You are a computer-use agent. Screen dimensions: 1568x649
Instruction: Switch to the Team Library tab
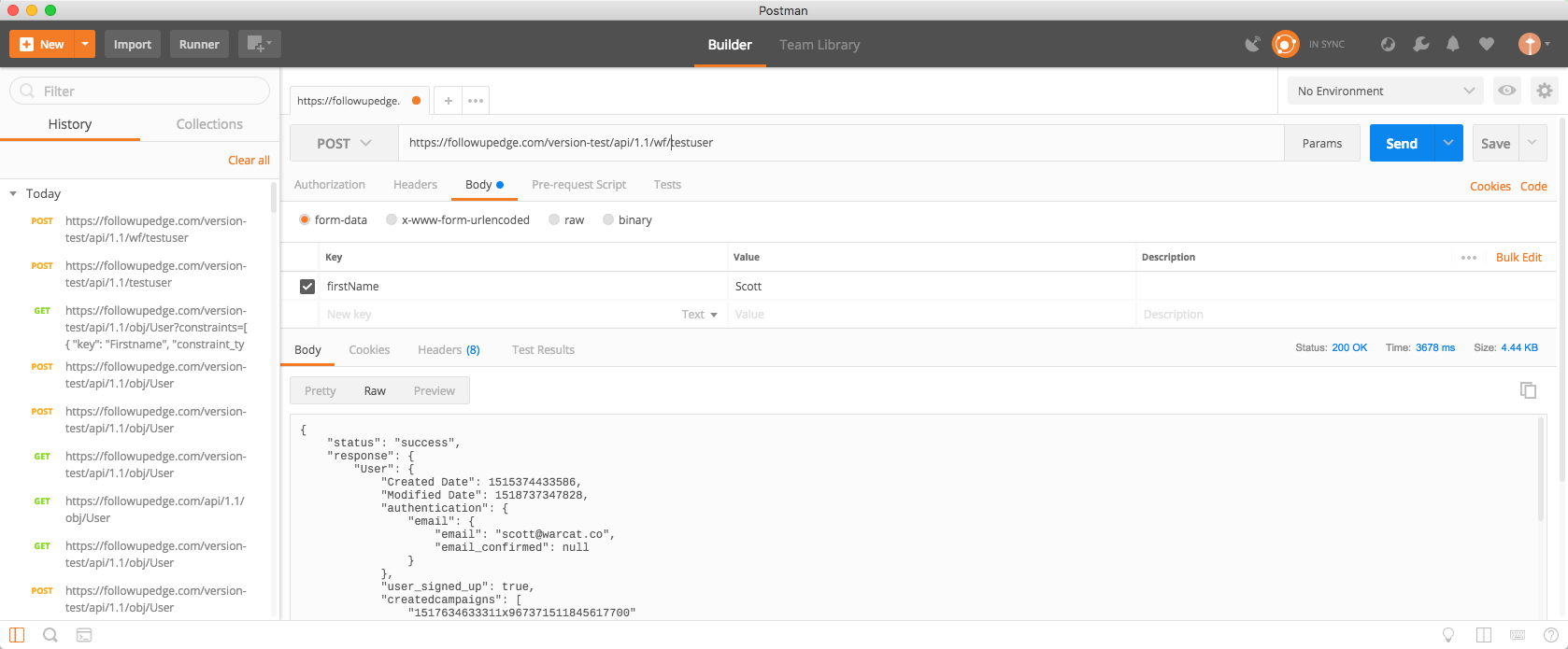pyautogui.click(x=820, y=45)
